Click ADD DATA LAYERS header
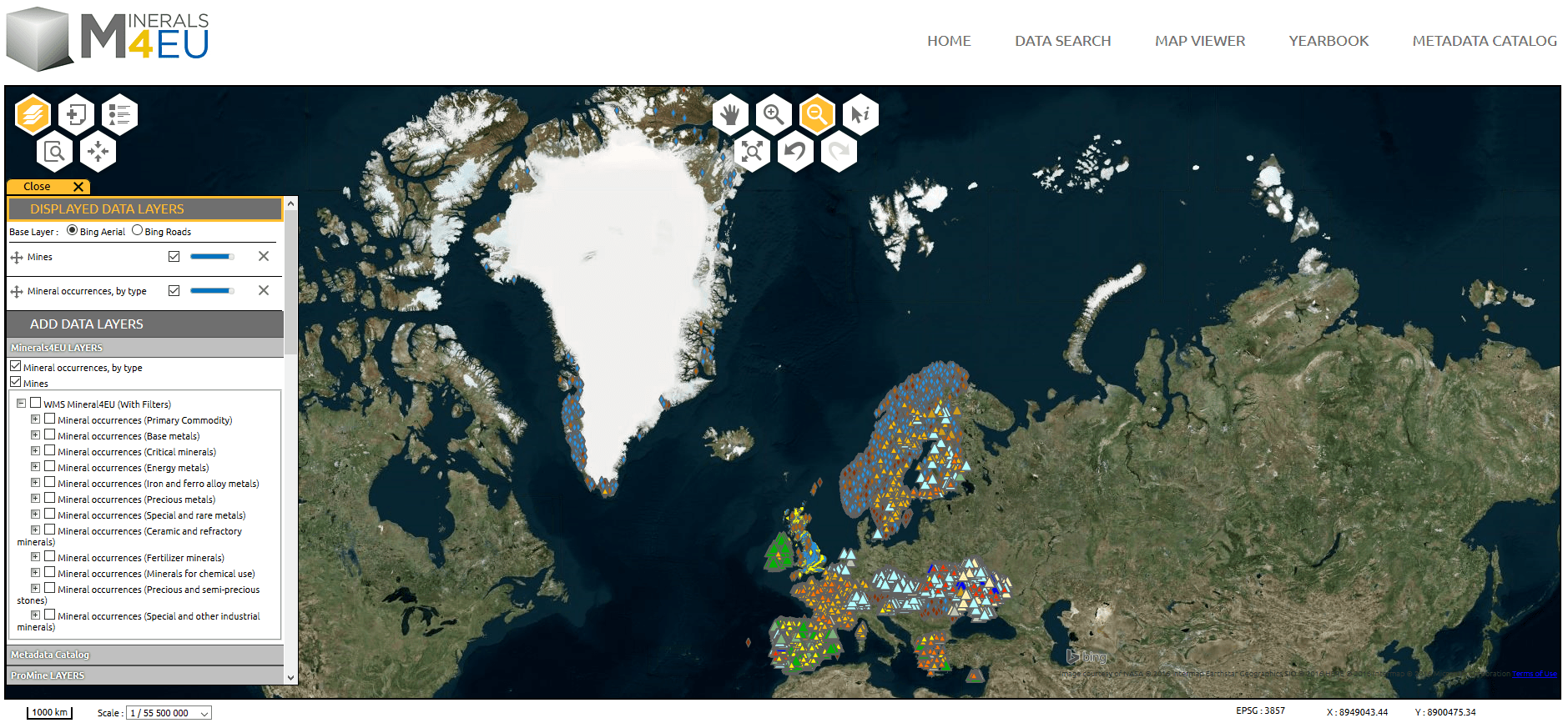 click(145, 324)
